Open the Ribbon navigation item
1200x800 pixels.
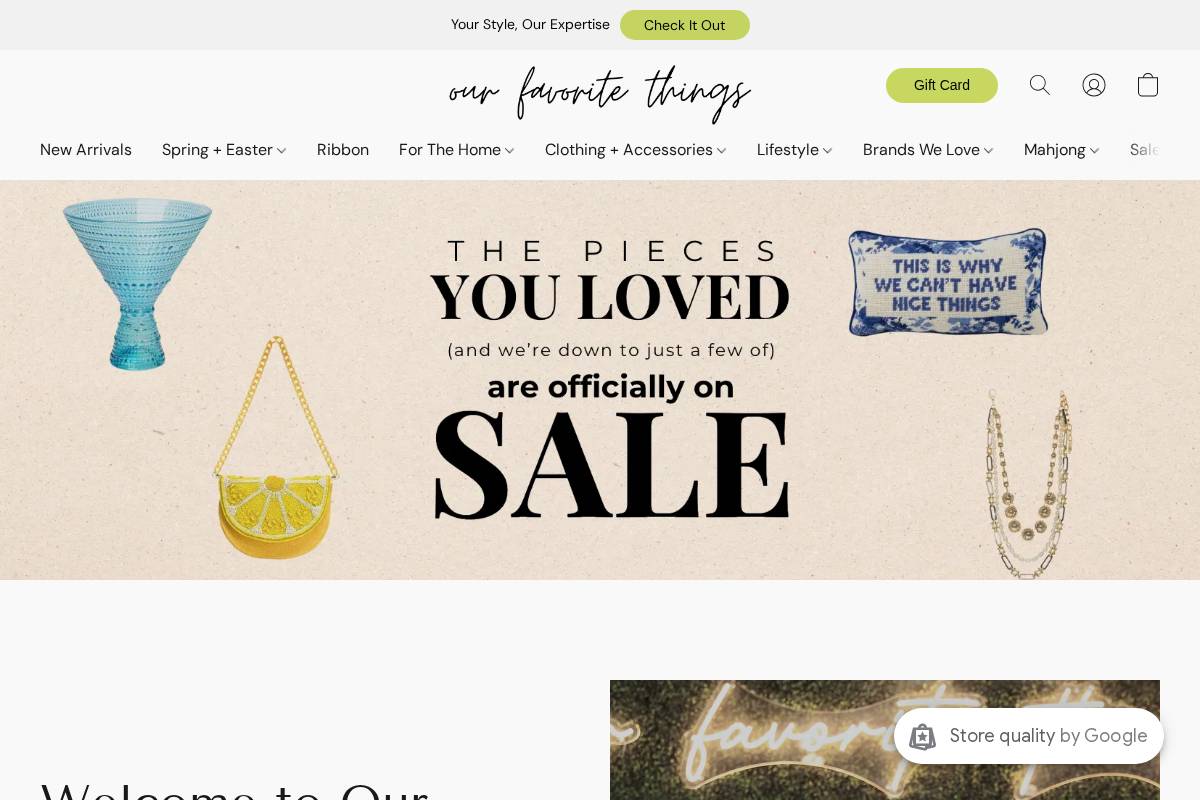(x=343, y=150)
